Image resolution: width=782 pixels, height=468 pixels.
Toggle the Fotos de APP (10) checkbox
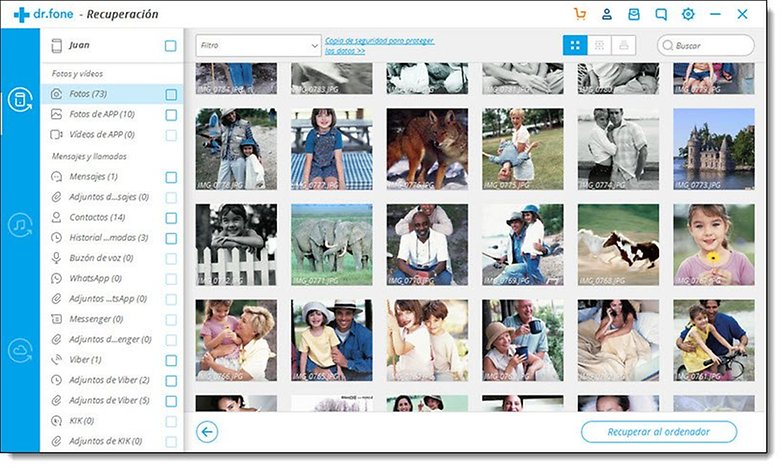pyautogui.click(x=171, y=115)
